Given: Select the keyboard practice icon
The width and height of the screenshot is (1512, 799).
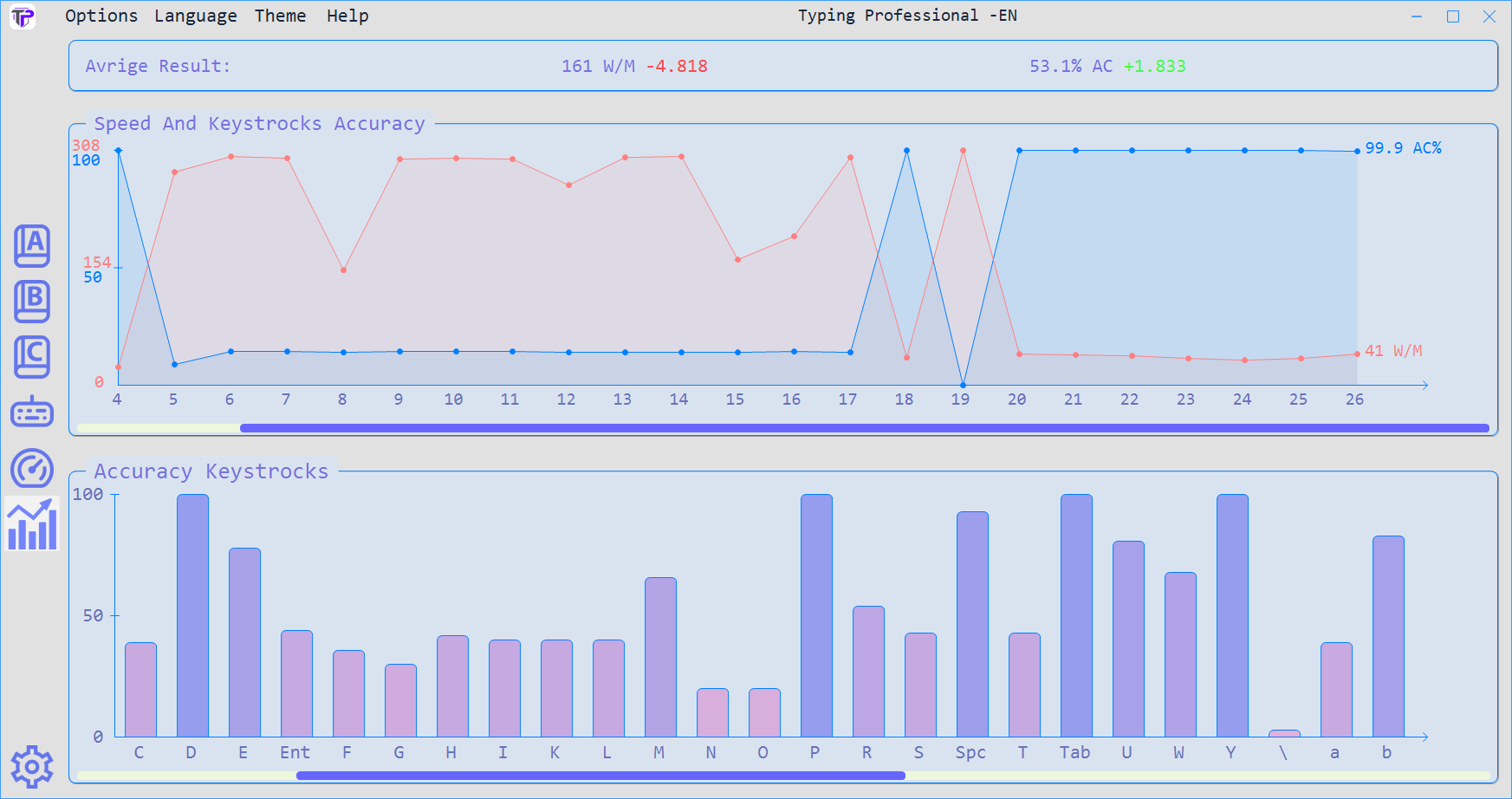Looking at the screenshot, I should [32, 412].
